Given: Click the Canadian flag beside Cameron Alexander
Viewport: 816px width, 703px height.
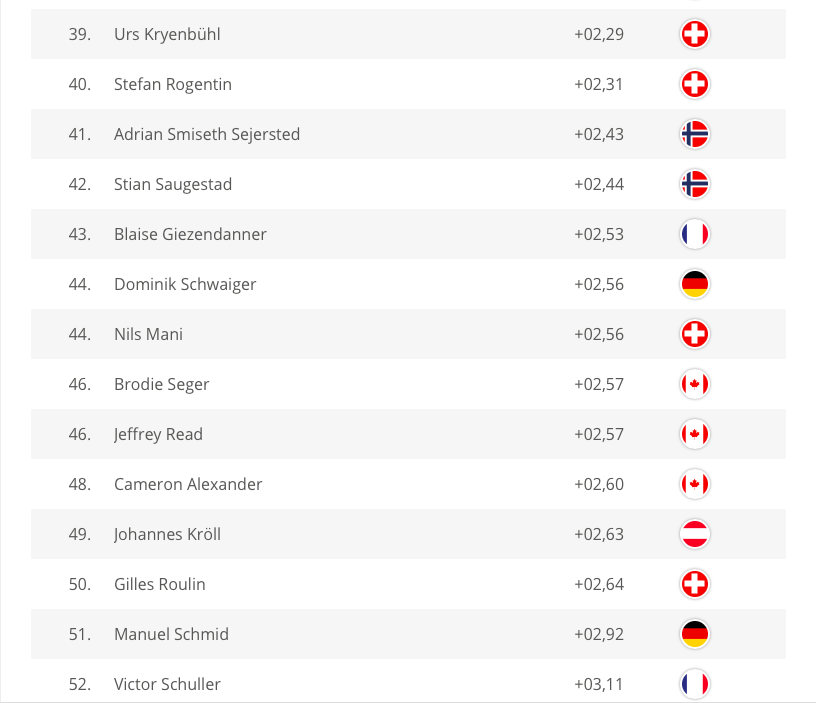Looking at the screenshot, I should (x=694, y=484).
